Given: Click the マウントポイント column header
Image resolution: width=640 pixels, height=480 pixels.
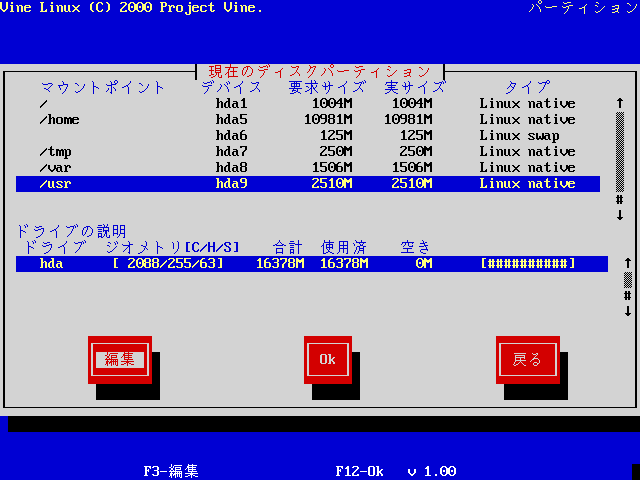Looking at the screenshot, I should click(103, 88).
